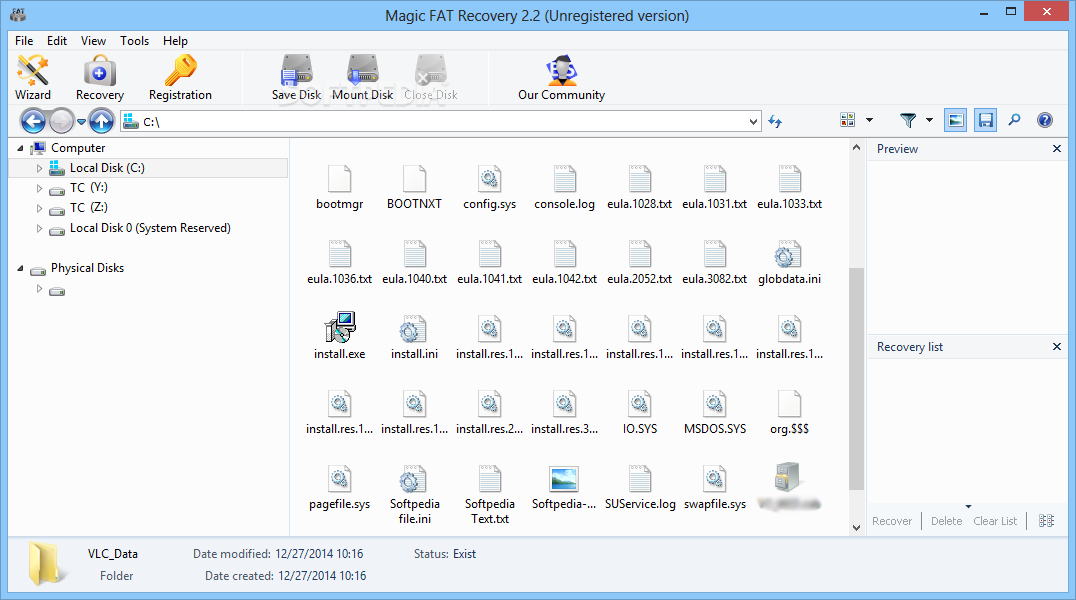1076x600 pixels.
Task: Collapse the Physical Disks node
Action: (x=20, y=268)
